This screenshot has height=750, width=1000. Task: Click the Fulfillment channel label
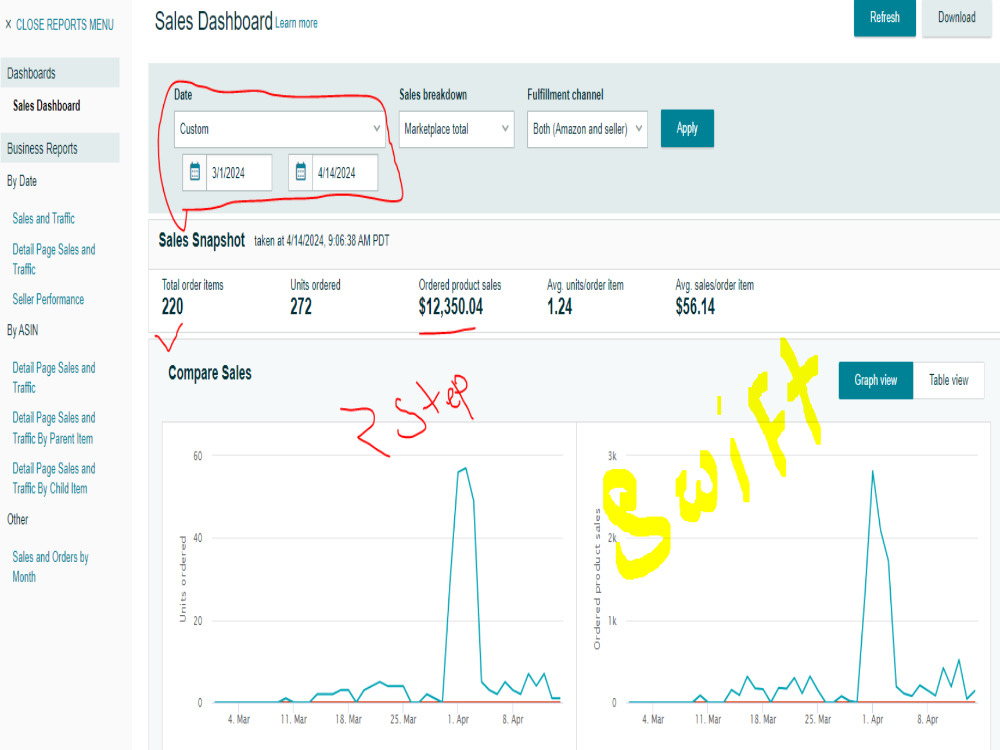565,94
